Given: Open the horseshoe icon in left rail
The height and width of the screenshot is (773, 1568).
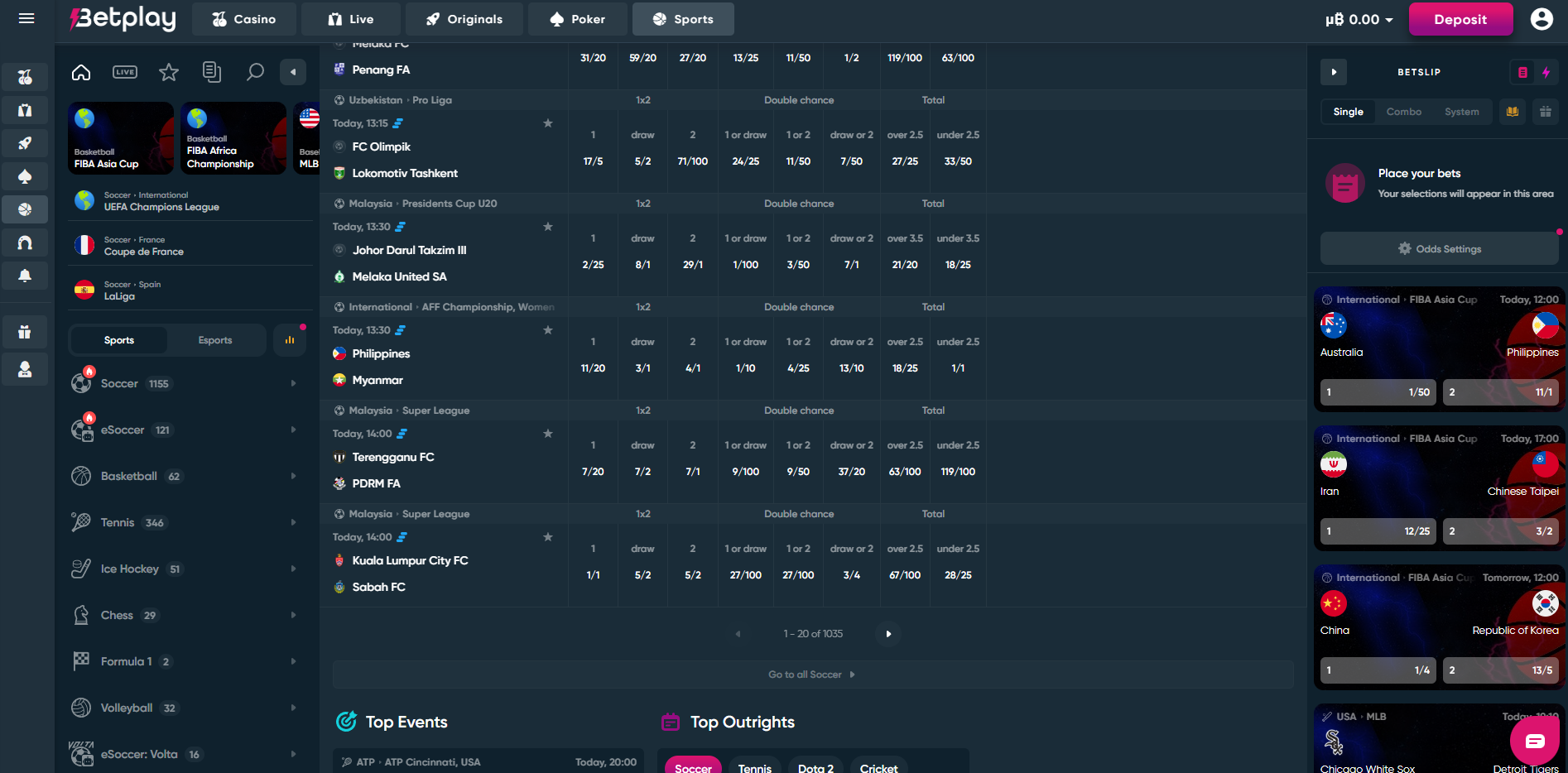Looking at the screenshot, I should pos(25,242).
